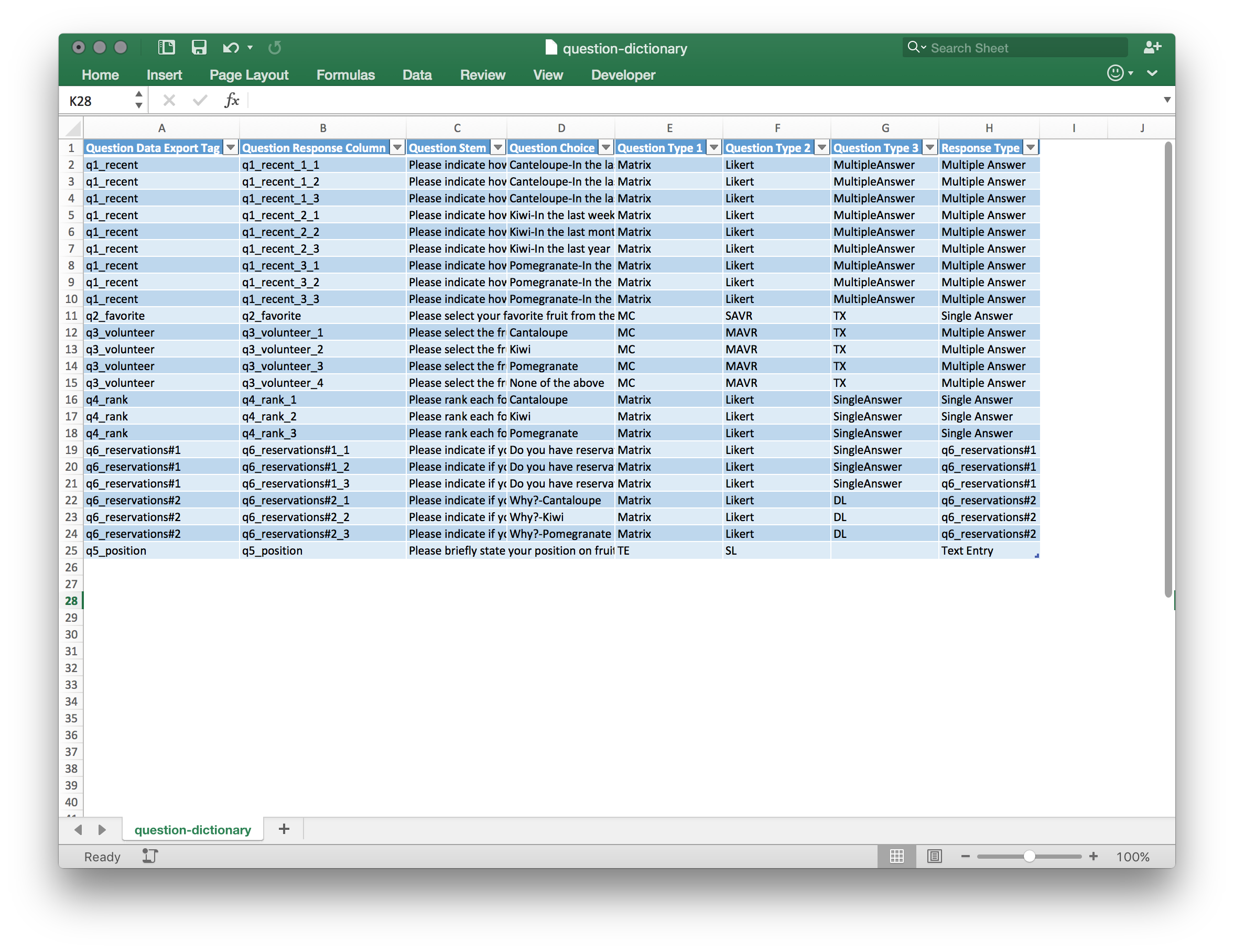Screen dimensions: 1234x952
Task: Click the Share workbook person icon
Action: (x=1153, y=48)
